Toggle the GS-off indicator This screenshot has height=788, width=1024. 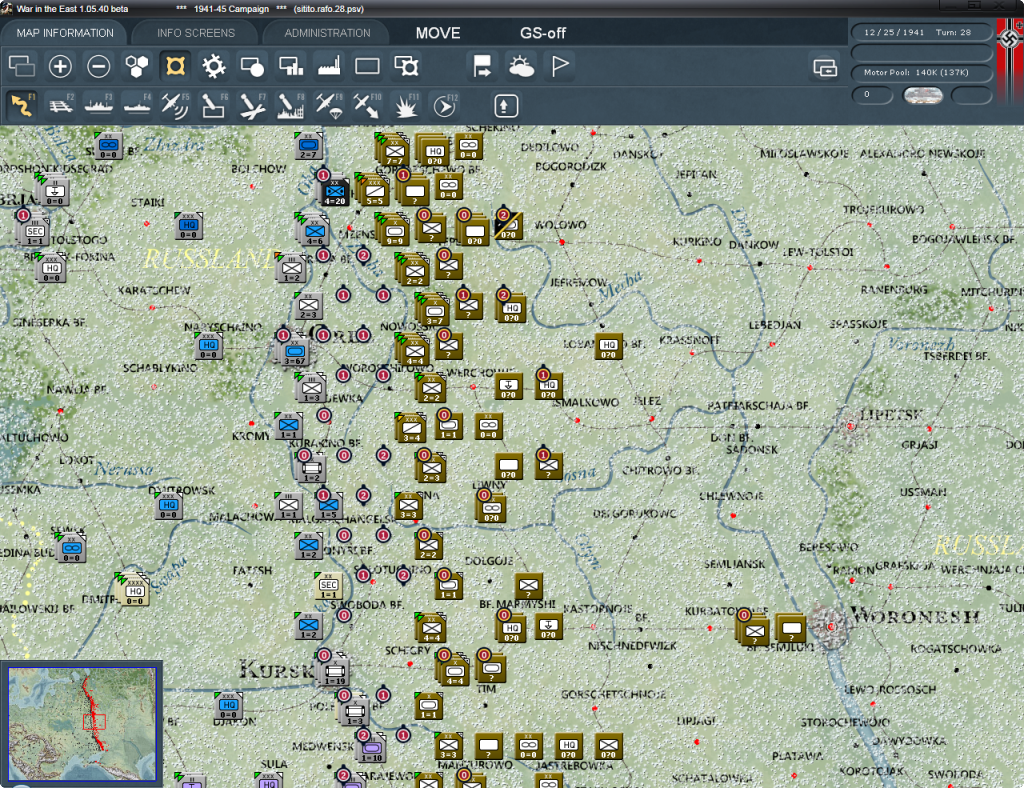click(542, 33)
